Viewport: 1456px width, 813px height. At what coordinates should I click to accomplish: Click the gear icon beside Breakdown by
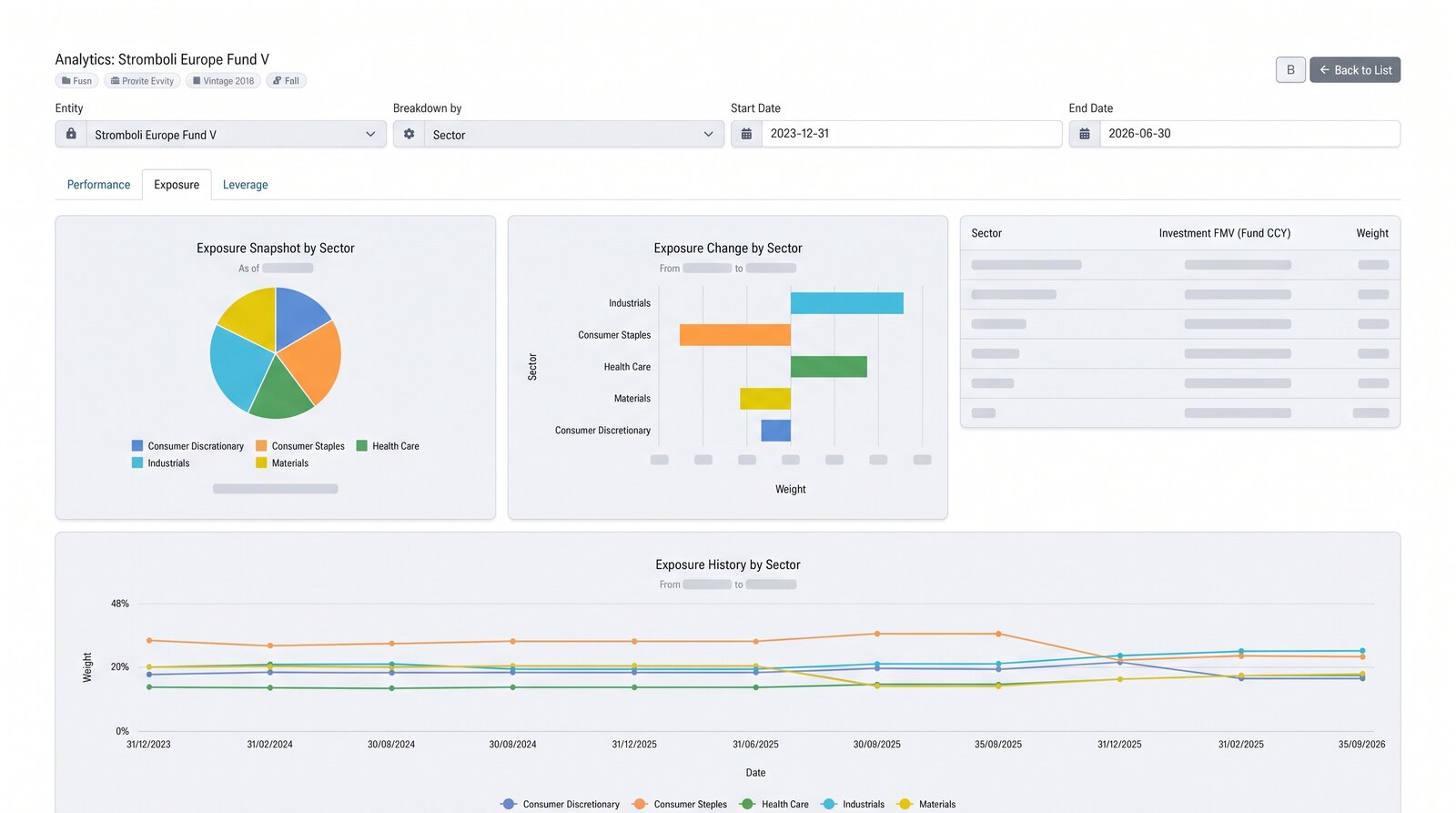point(409,134)
